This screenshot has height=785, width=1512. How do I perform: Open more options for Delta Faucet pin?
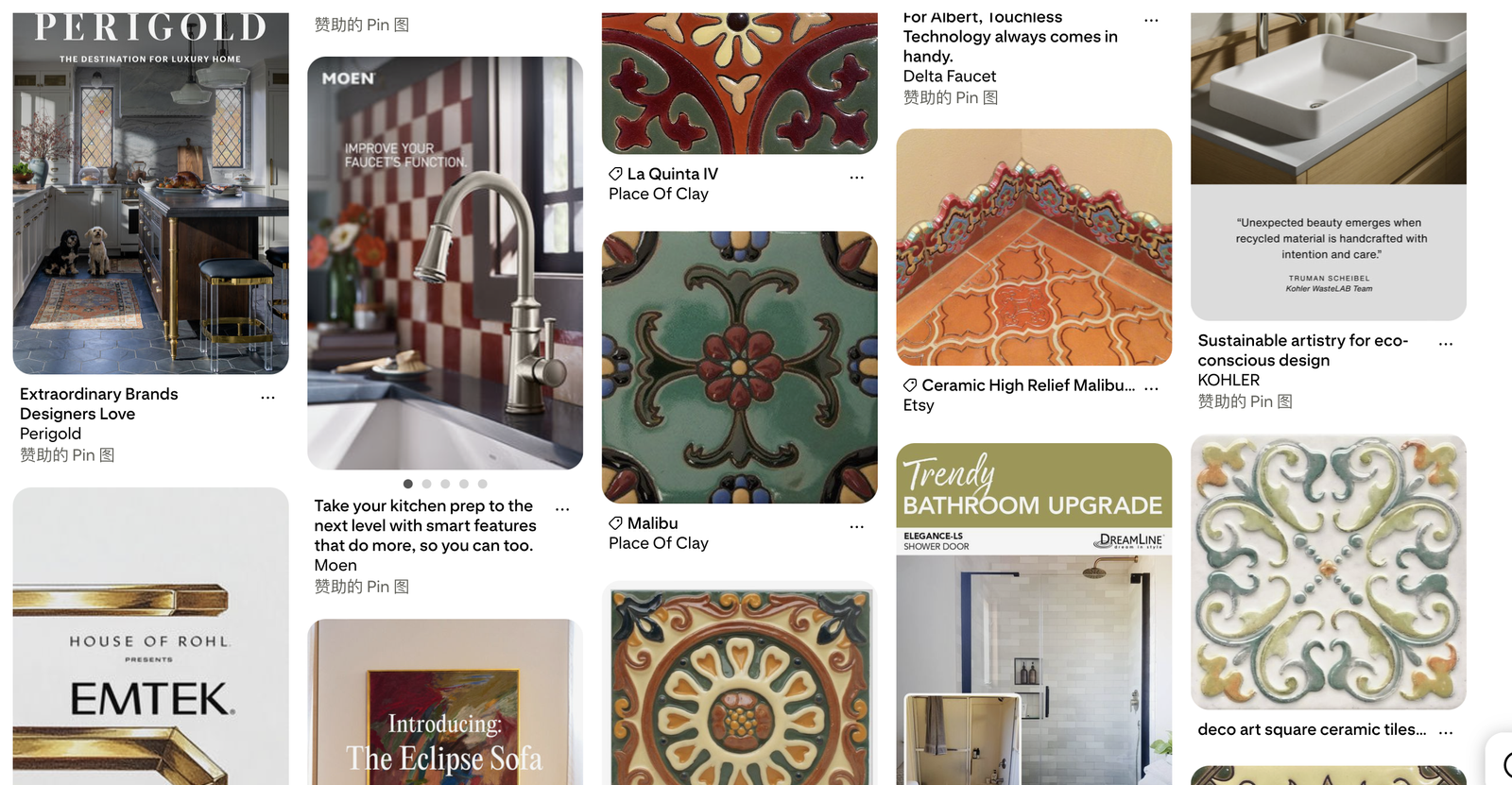(x=1151, y=20)
